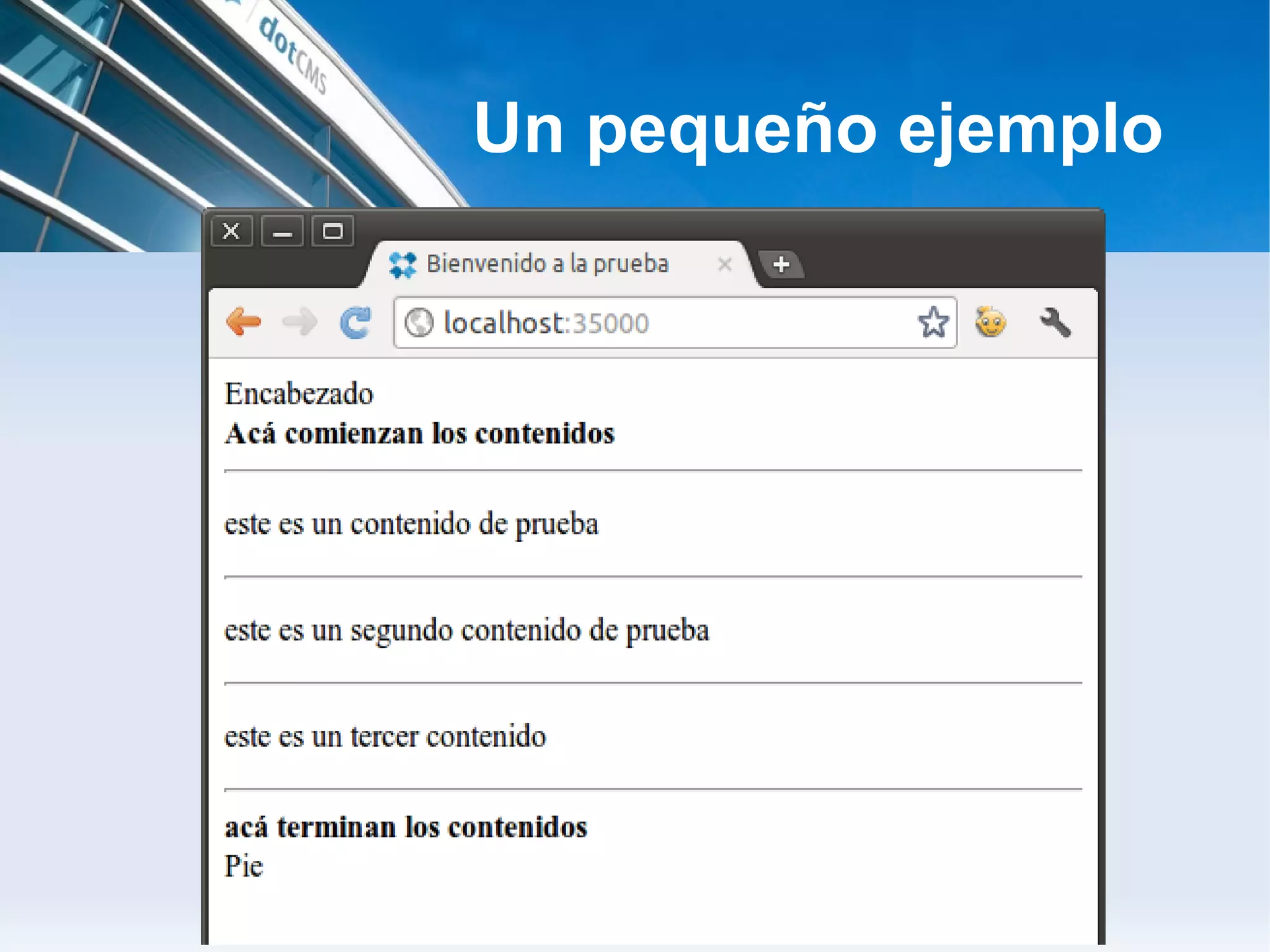Click 'este es un contenido de prueba'
The height and width of the screenshot is (952, 1270).
point(411,524)
